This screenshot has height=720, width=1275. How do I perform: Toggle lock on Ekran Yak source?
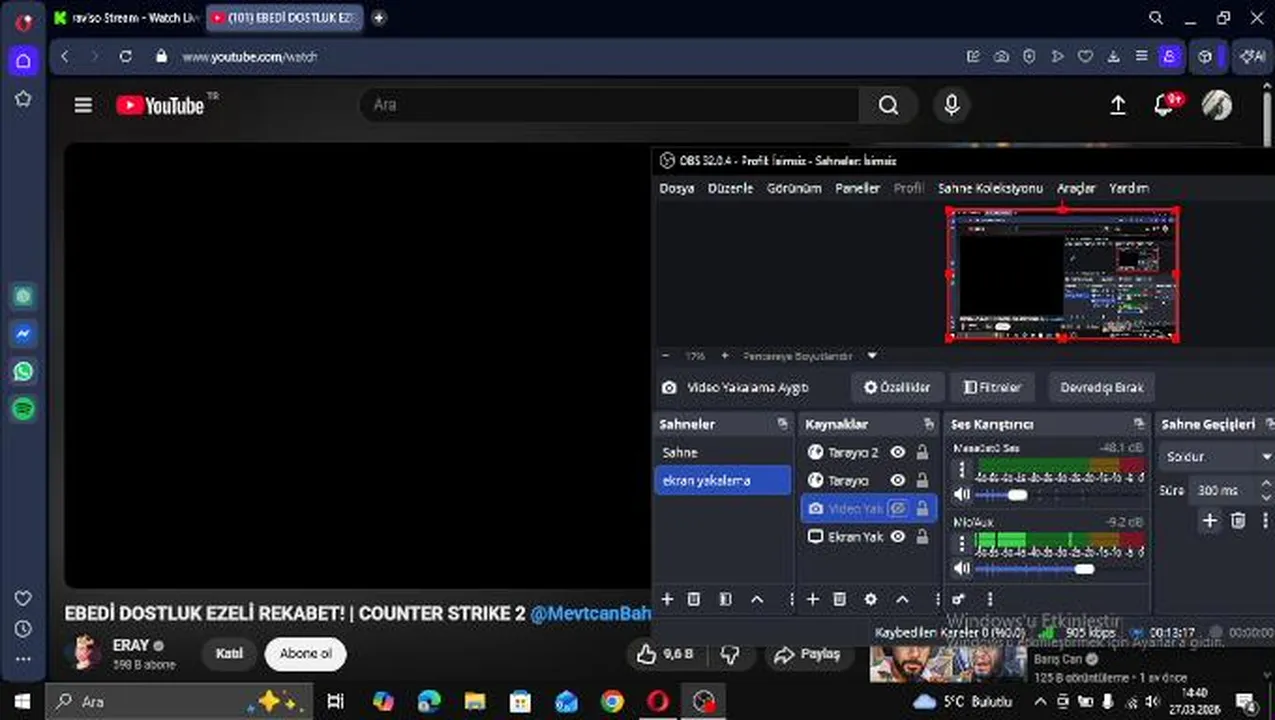(x=922, y=537)
